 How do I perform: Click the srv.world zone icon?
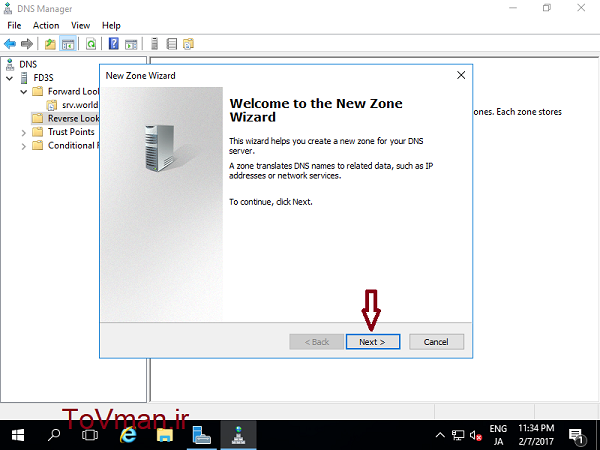point(52,105)
